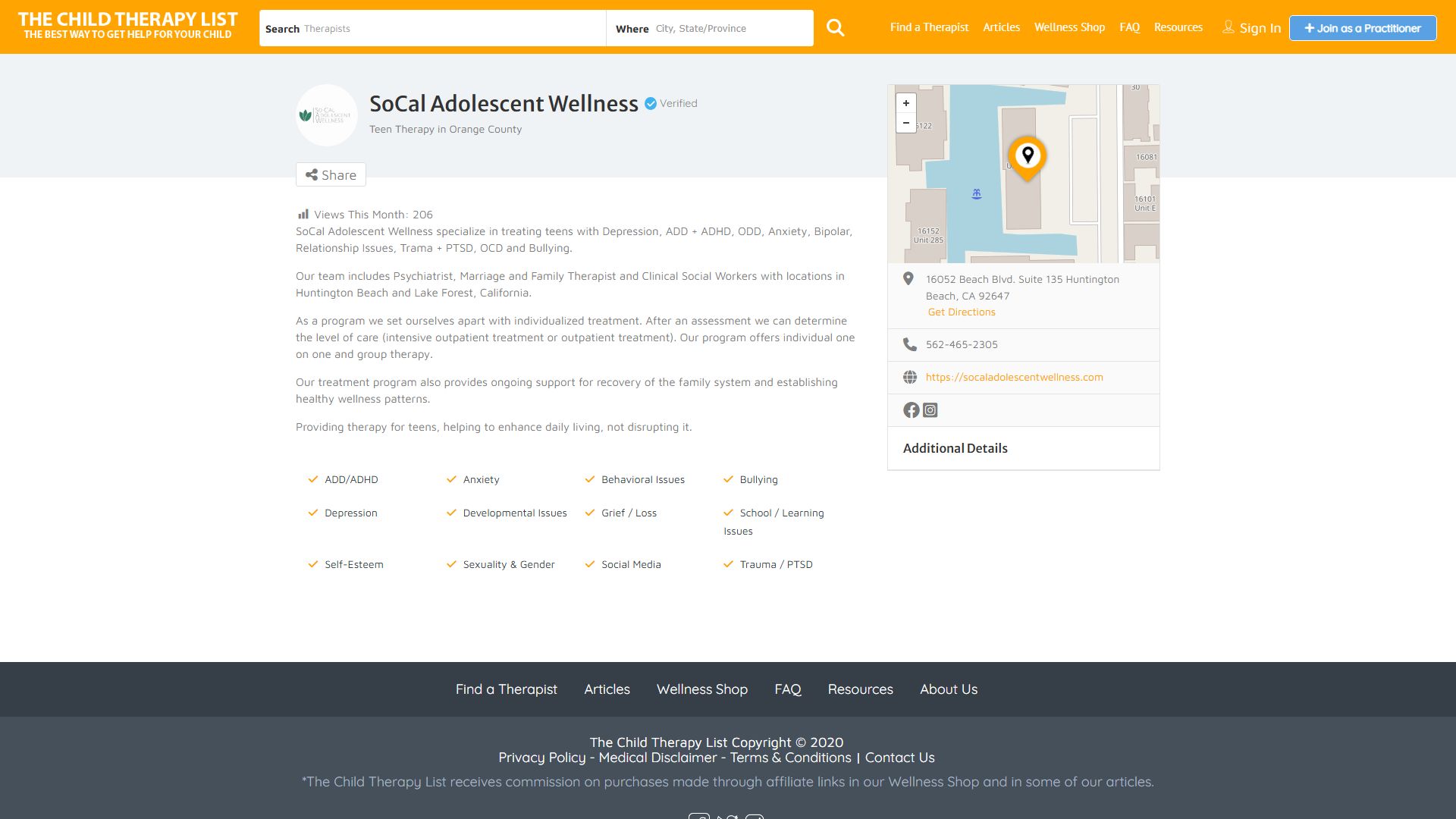
Task: Click About Us in footer menu
Action: coord(949,689)
